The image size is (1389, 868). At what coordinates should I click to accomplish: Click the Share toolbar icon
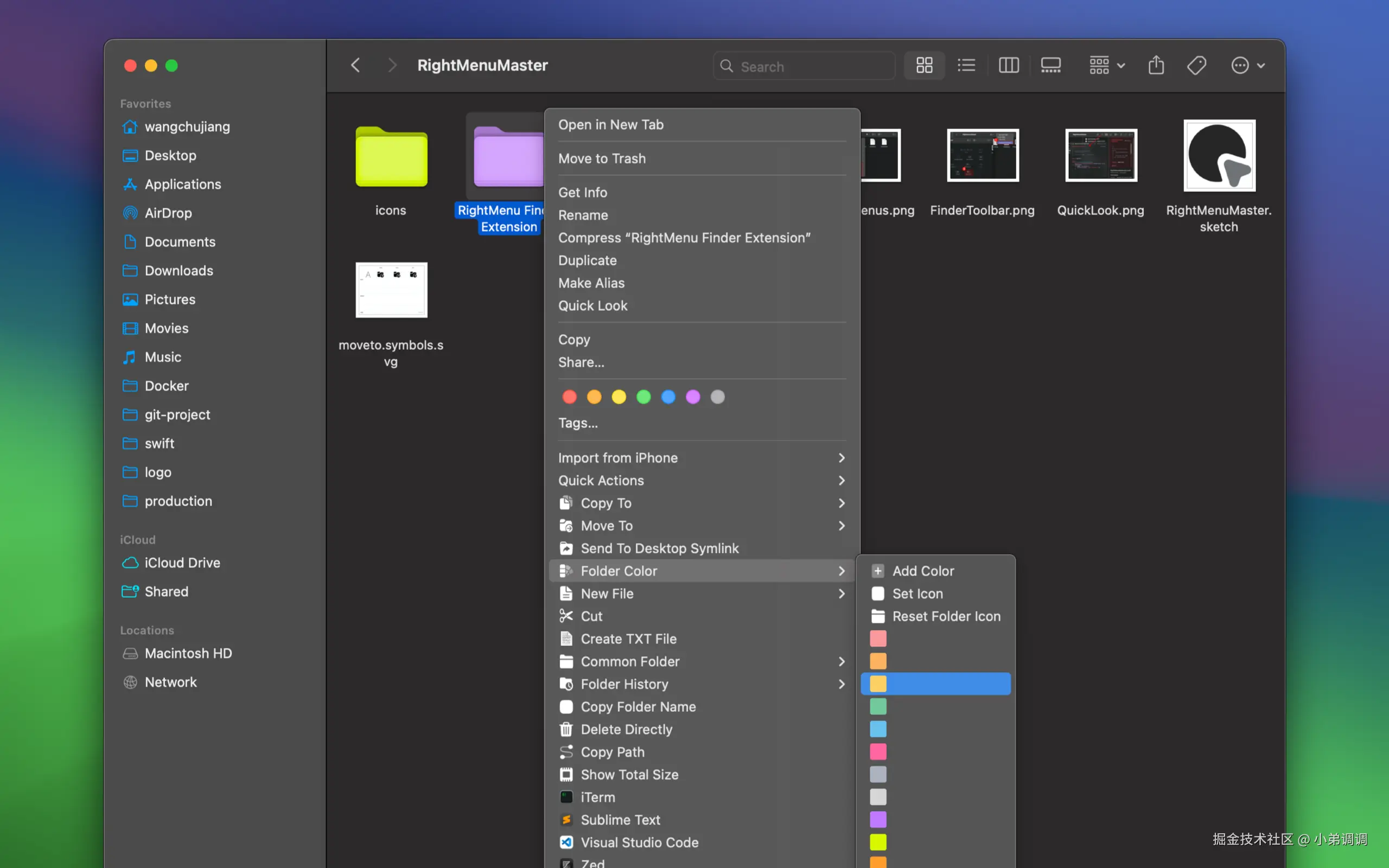click(x=1156, y=66)
